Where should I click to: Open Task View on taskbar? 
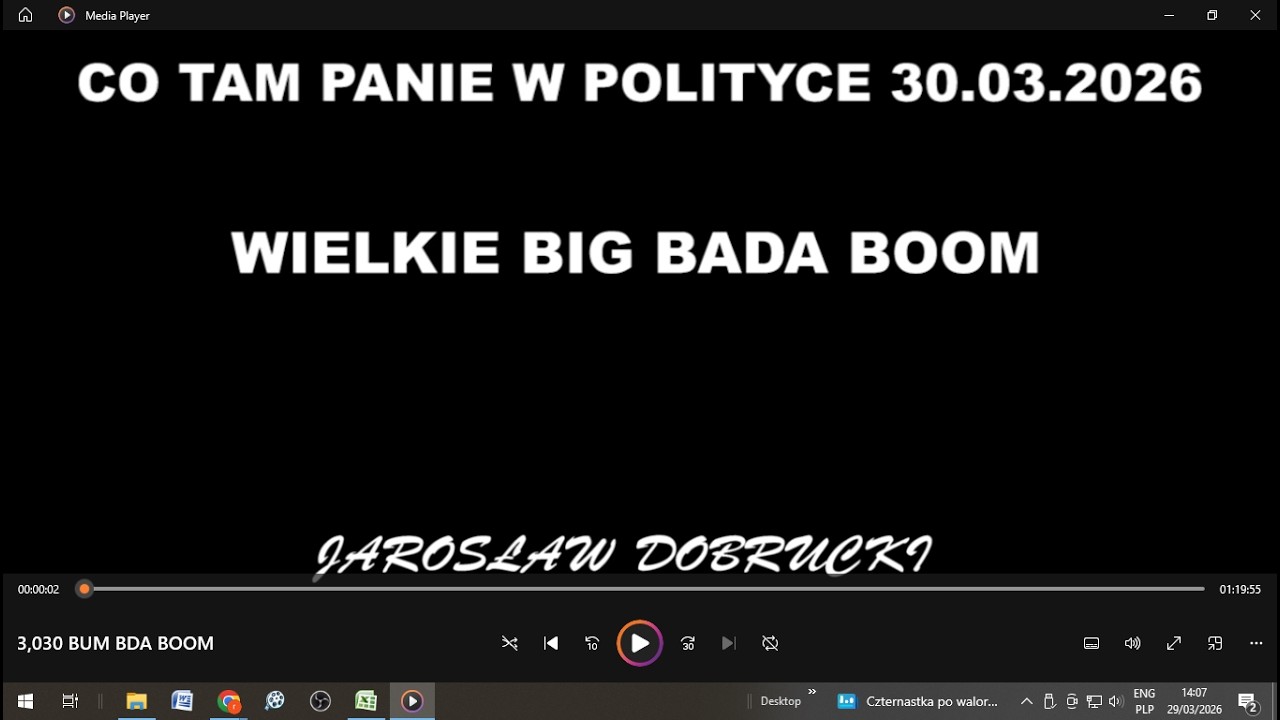coord(70,701)
